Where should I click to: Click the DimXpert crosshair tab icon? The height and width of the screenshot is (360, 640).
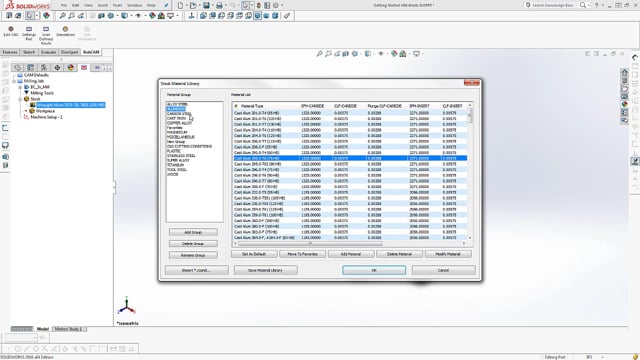(x=57, y=67)
